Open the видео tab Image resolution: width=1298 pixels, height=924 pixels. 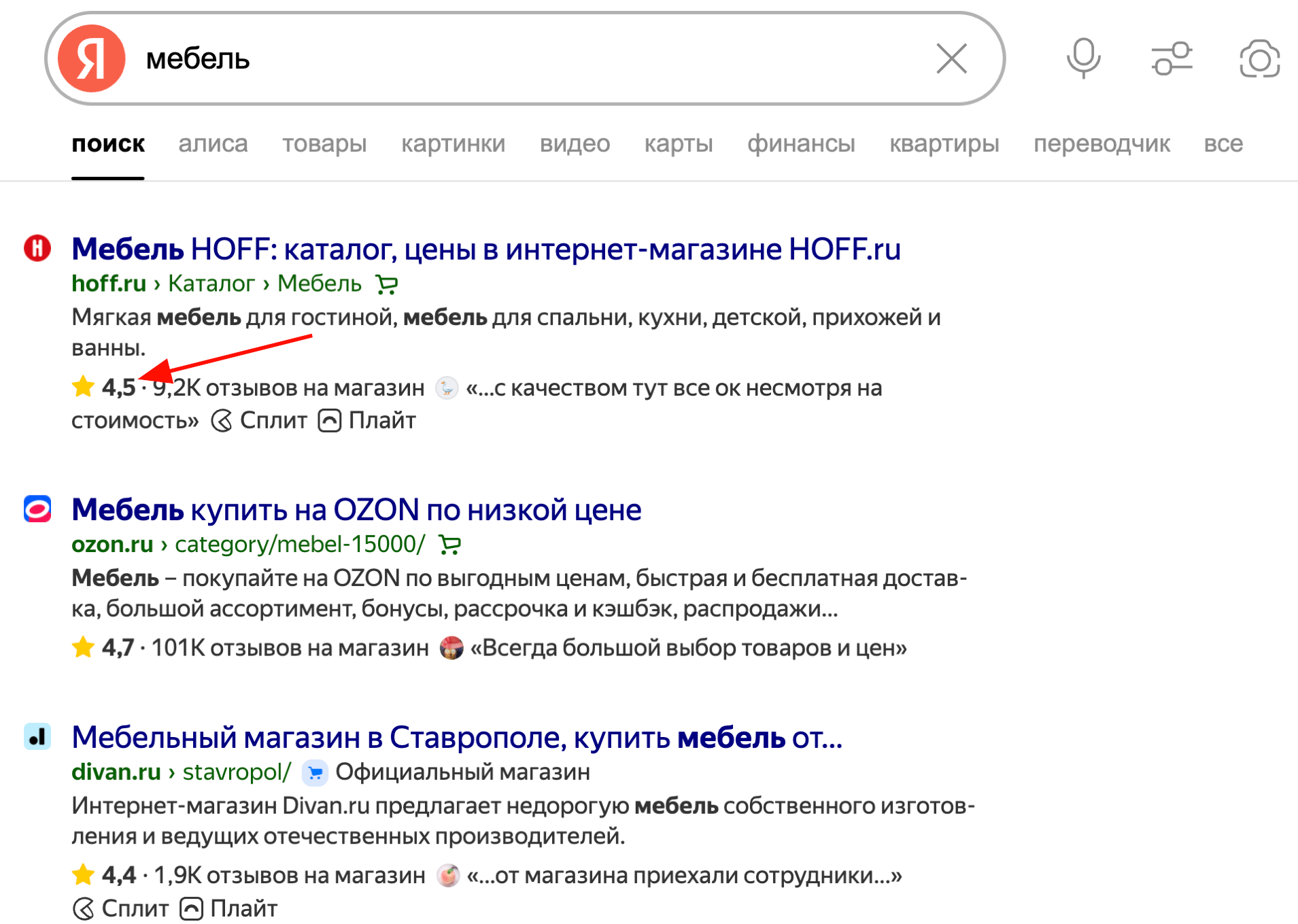tap(575, 143)
